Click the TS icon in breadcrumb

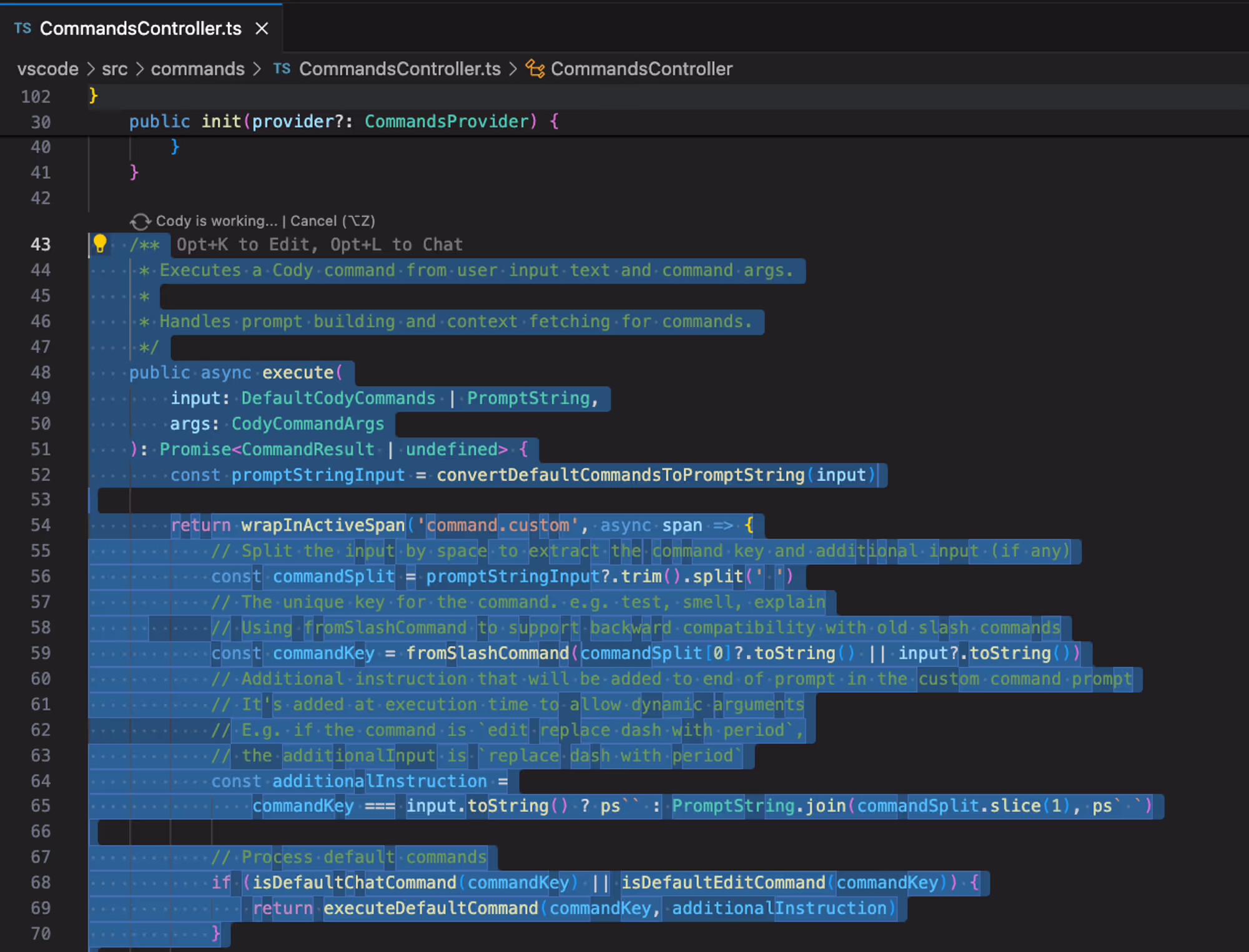[282, 69]
